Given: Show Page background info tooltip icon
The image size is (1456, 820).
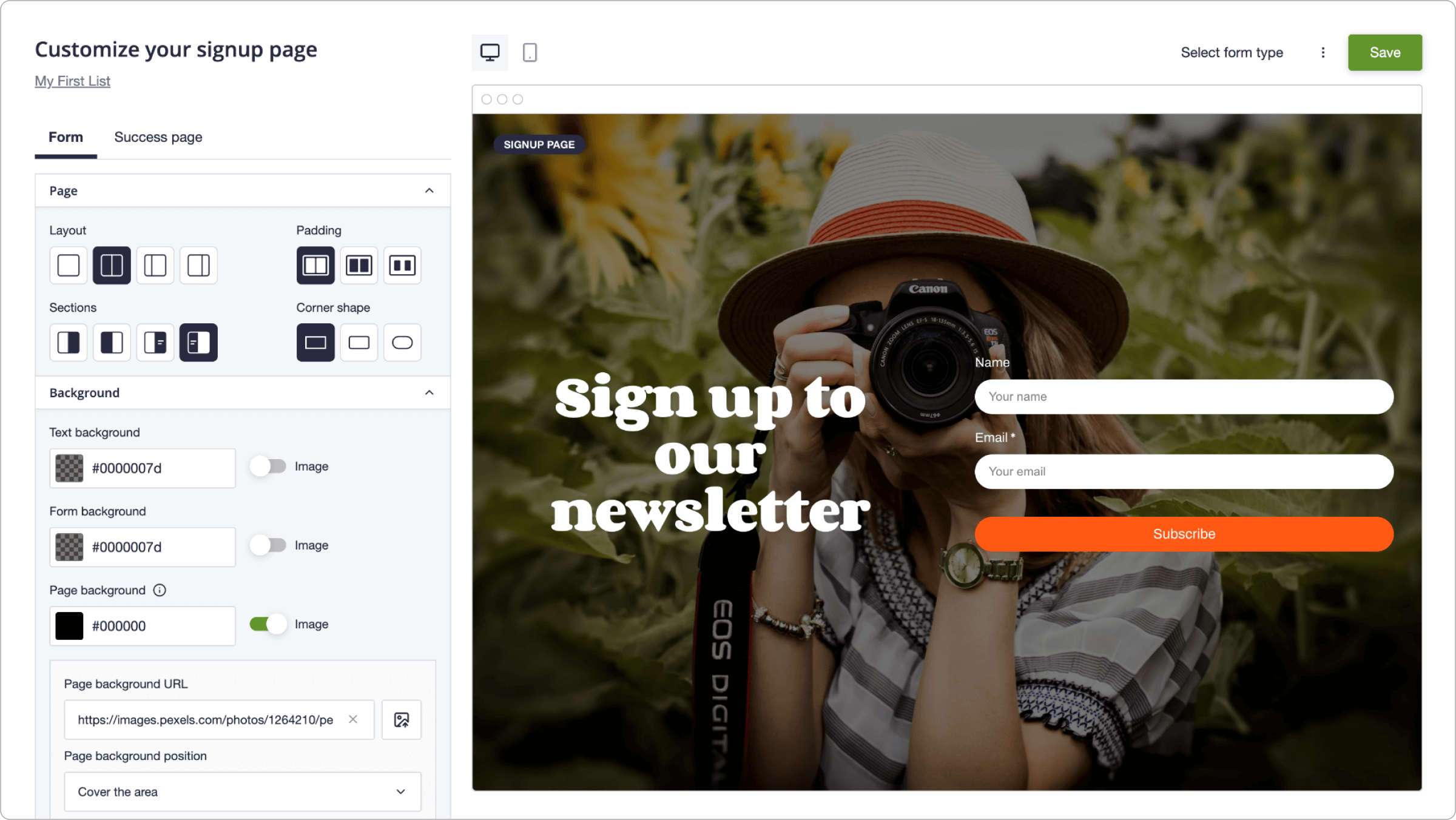Looking at the screenshot, I should click(x=160, y=590).
